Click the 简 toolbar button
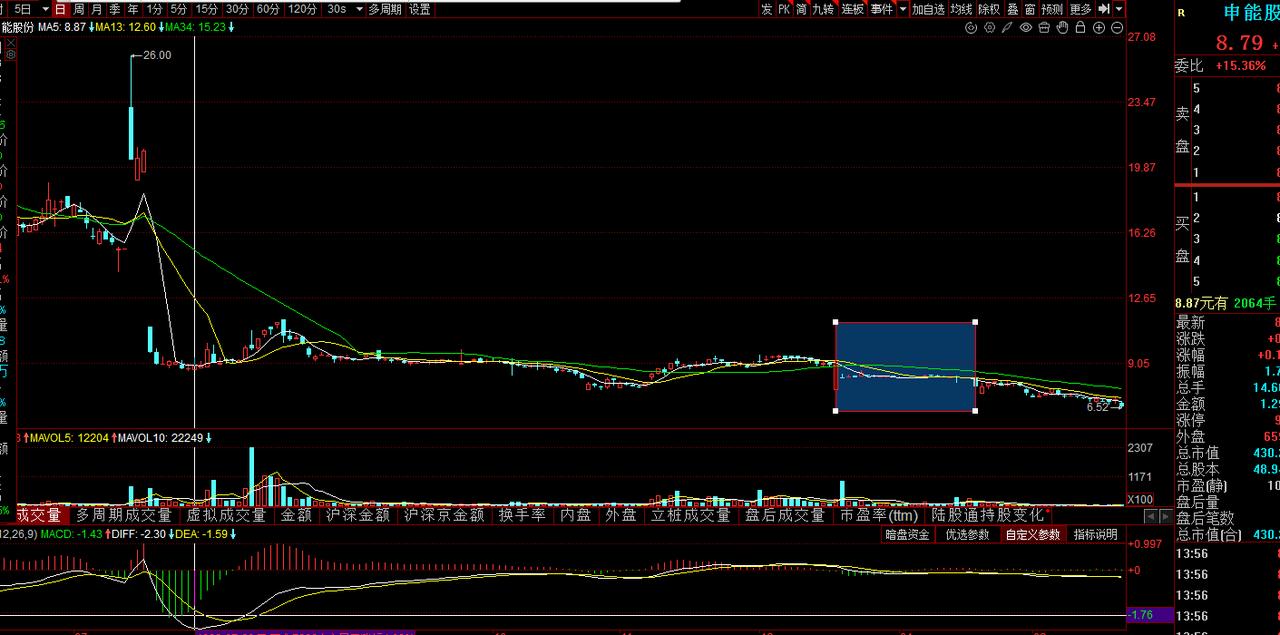Viewport: 1280px width, 635px height. click(801, 9)
